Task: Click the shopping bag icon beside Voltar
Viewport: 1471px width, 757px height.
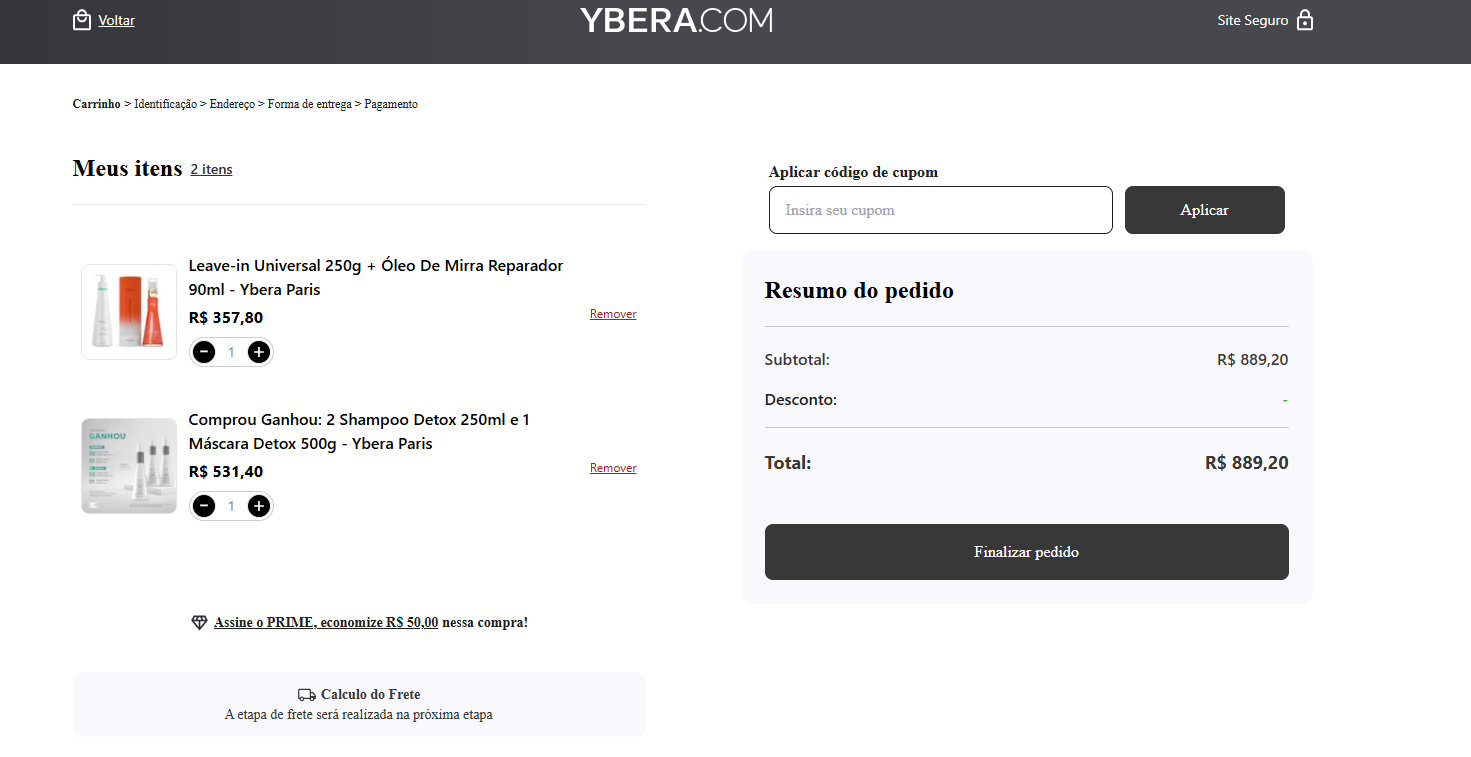Action: coord(82,20)
